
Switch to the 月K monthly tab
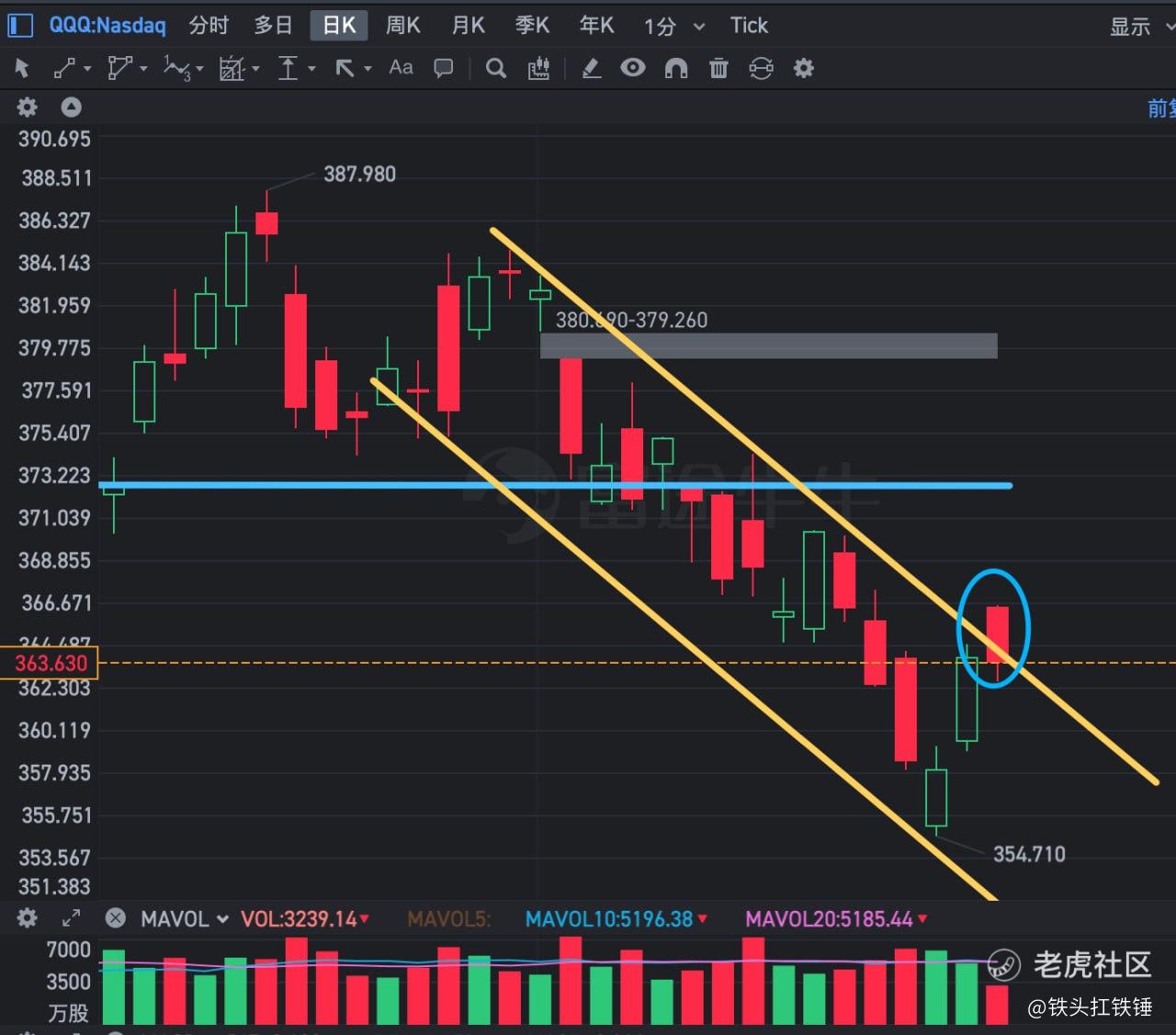click(x=468, y=26)
